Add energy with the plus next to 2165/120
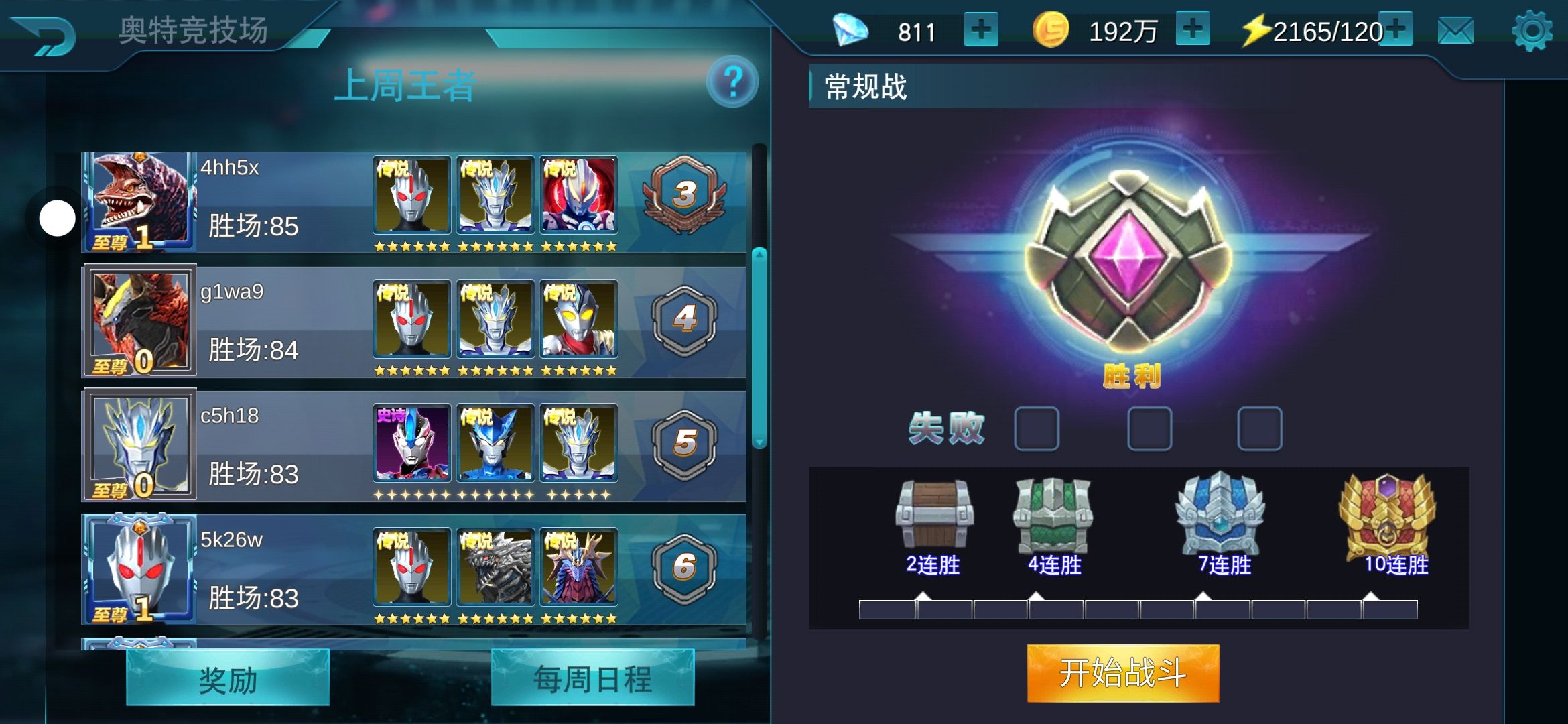 (x=1396, y=29)
